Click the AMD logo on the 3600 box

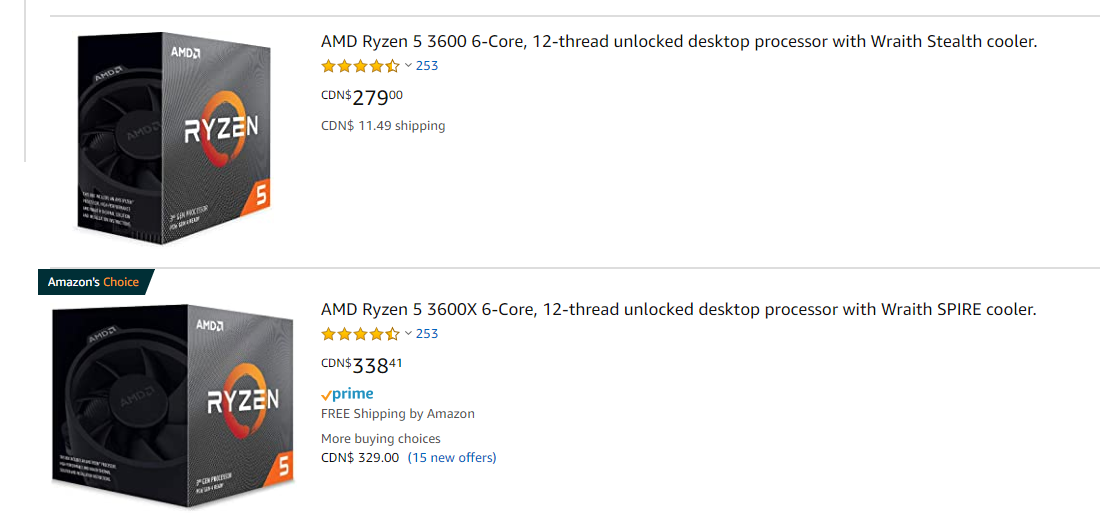click(185, 52)
